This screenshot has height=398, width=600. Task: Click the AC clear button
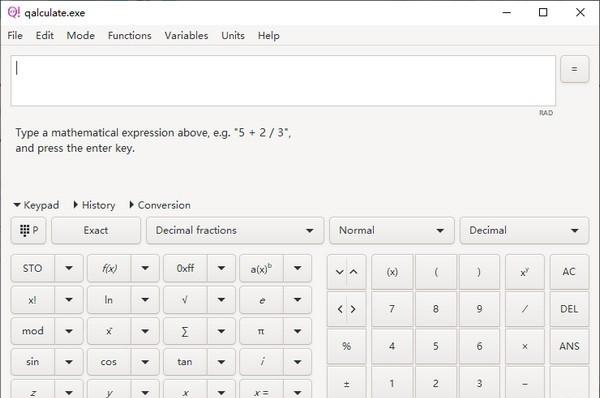pos(569,272)
